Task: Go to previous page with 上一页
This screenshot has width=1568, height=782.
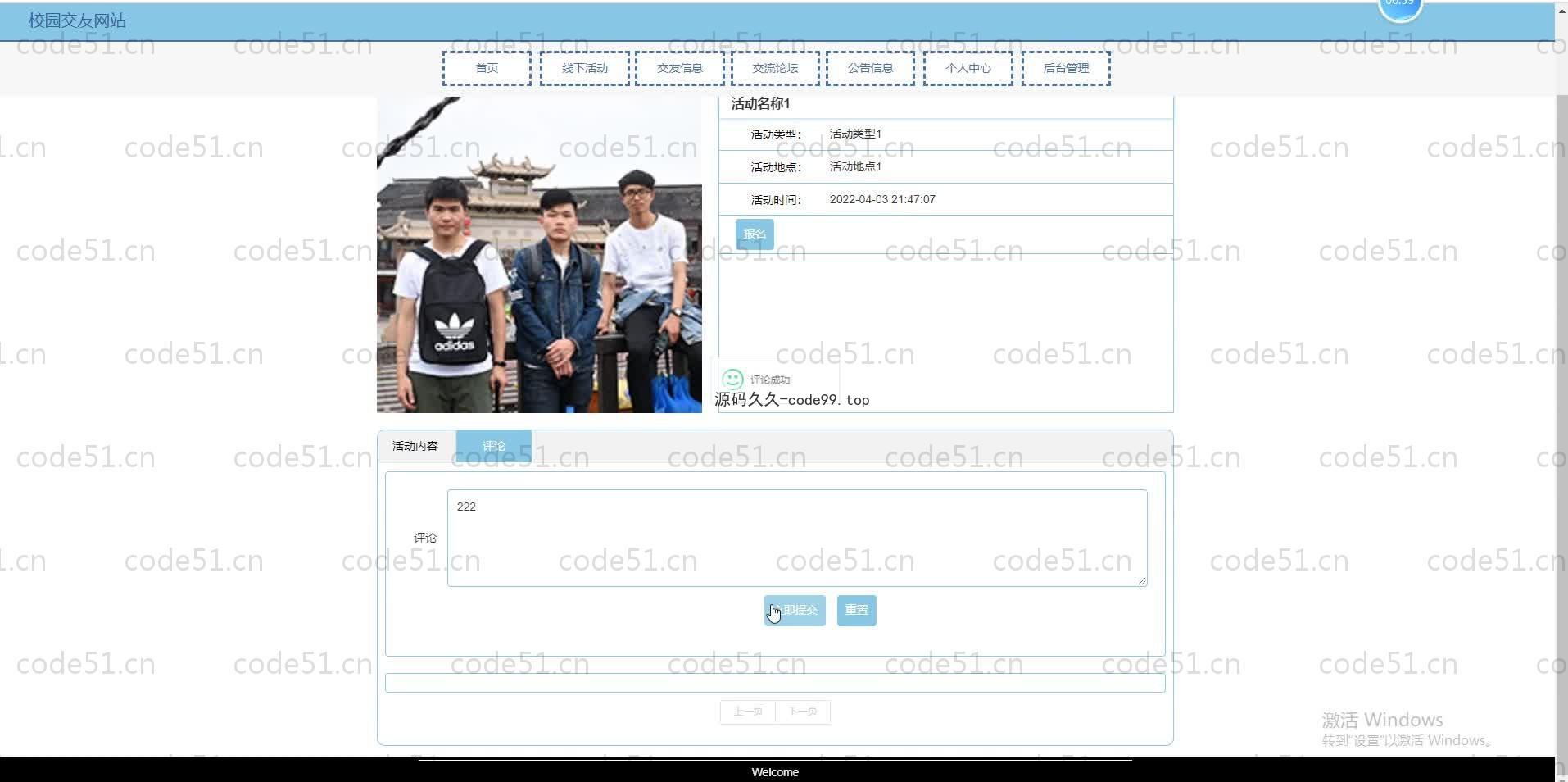Action: (x=747, y=712)
